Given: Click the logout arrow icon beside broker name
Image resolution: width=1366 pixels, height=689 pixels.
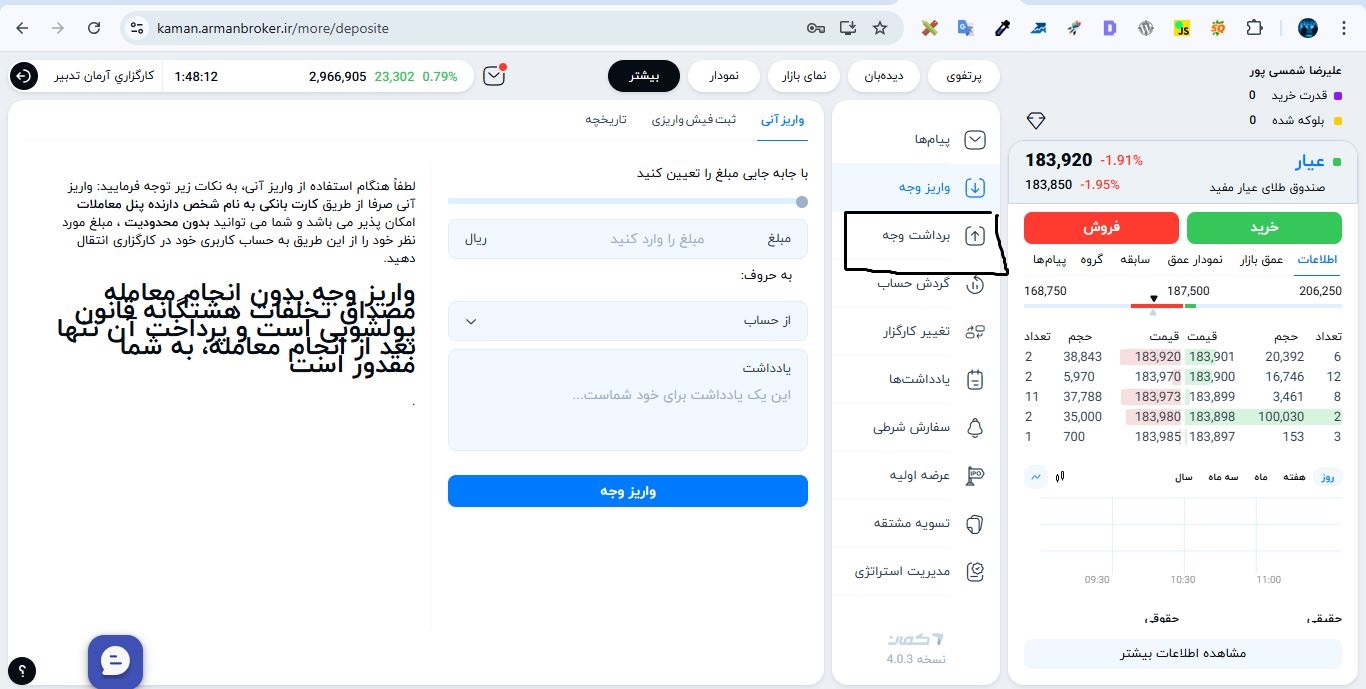Looking at the screenshot, I should [x=23, y=76].
